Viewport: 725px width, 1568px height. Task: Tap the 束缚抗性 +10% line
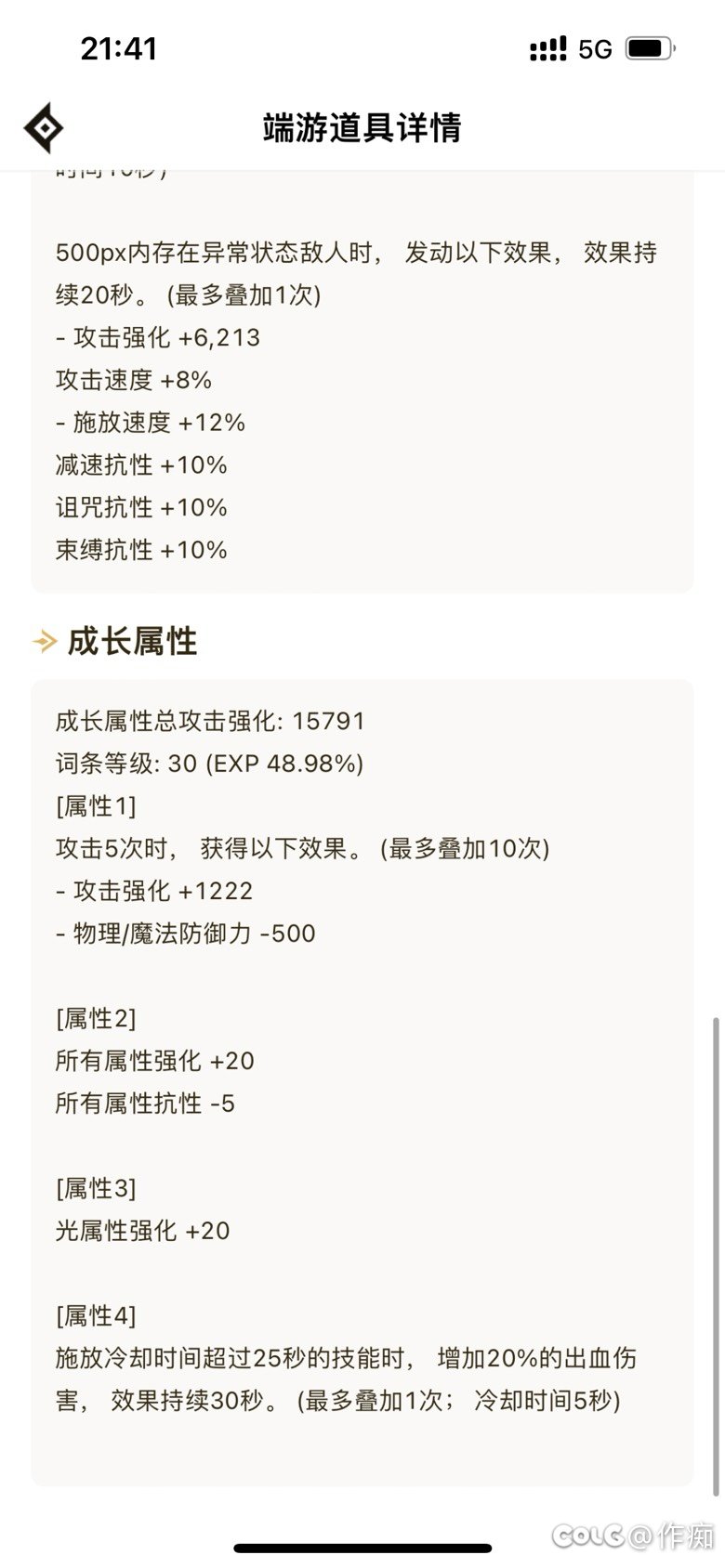click(x=141, y=550)
